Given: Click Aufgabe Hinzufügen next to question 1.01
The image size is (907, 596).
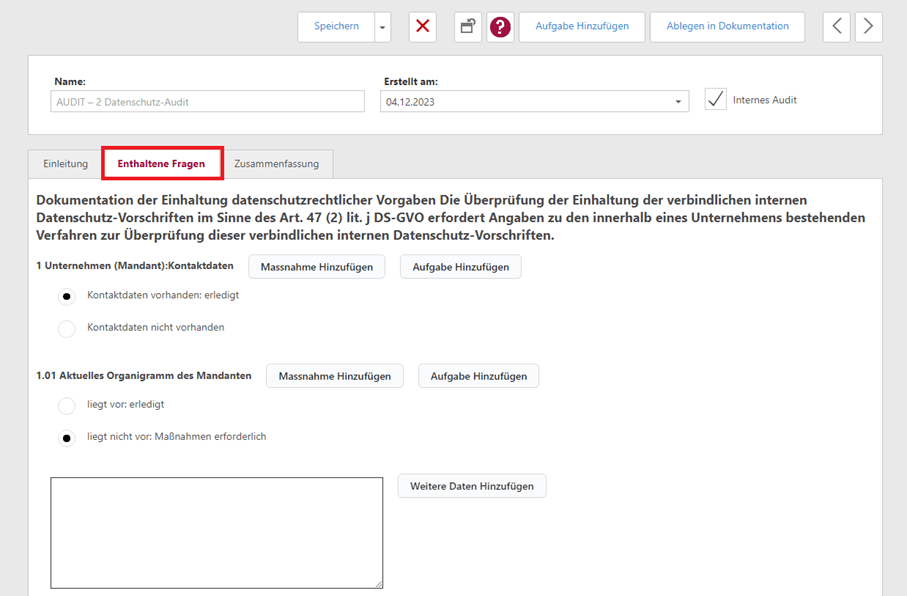Looking at the screenshot, I should tap(478, 376).
